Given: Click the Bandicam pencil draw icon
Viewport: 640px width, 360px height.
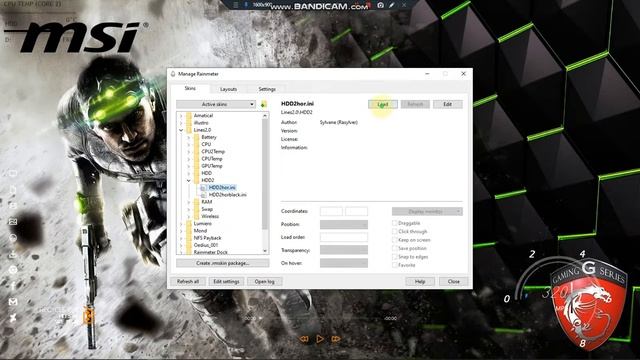Looking at the screenshot, I should (x=391, y=5).
